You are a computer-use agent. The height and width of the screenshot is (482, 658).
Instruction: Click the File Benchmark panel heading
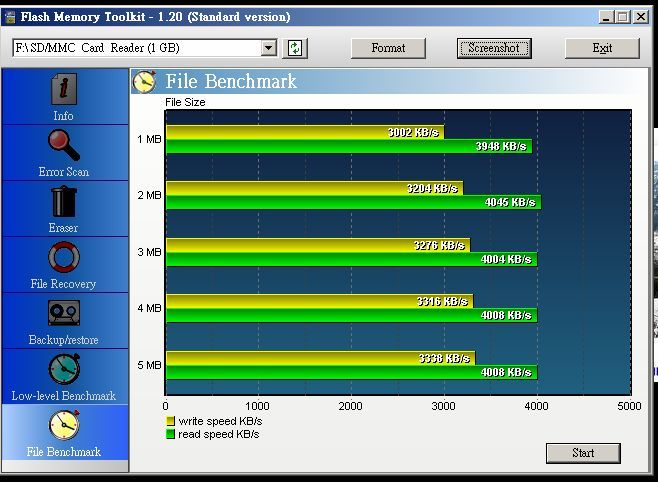231,81
